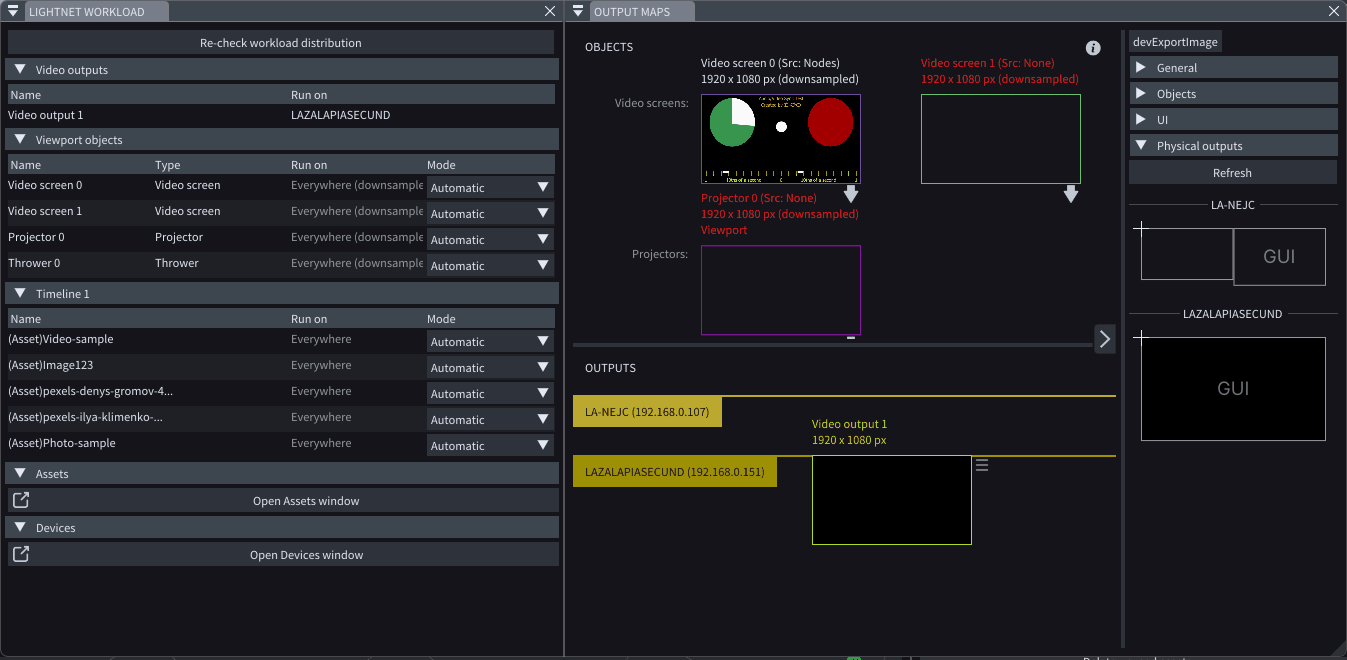Select (Asset)Video-sample timeline row
1347x660 pixels.
point(61,339)
